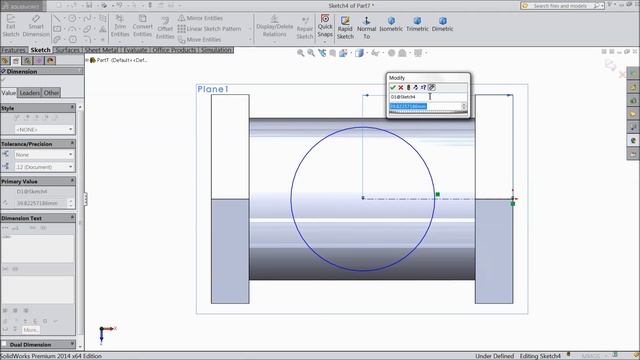The image size is (640, 360).
Task: Select the Spline sketch tool
Action: click(87, 18)
